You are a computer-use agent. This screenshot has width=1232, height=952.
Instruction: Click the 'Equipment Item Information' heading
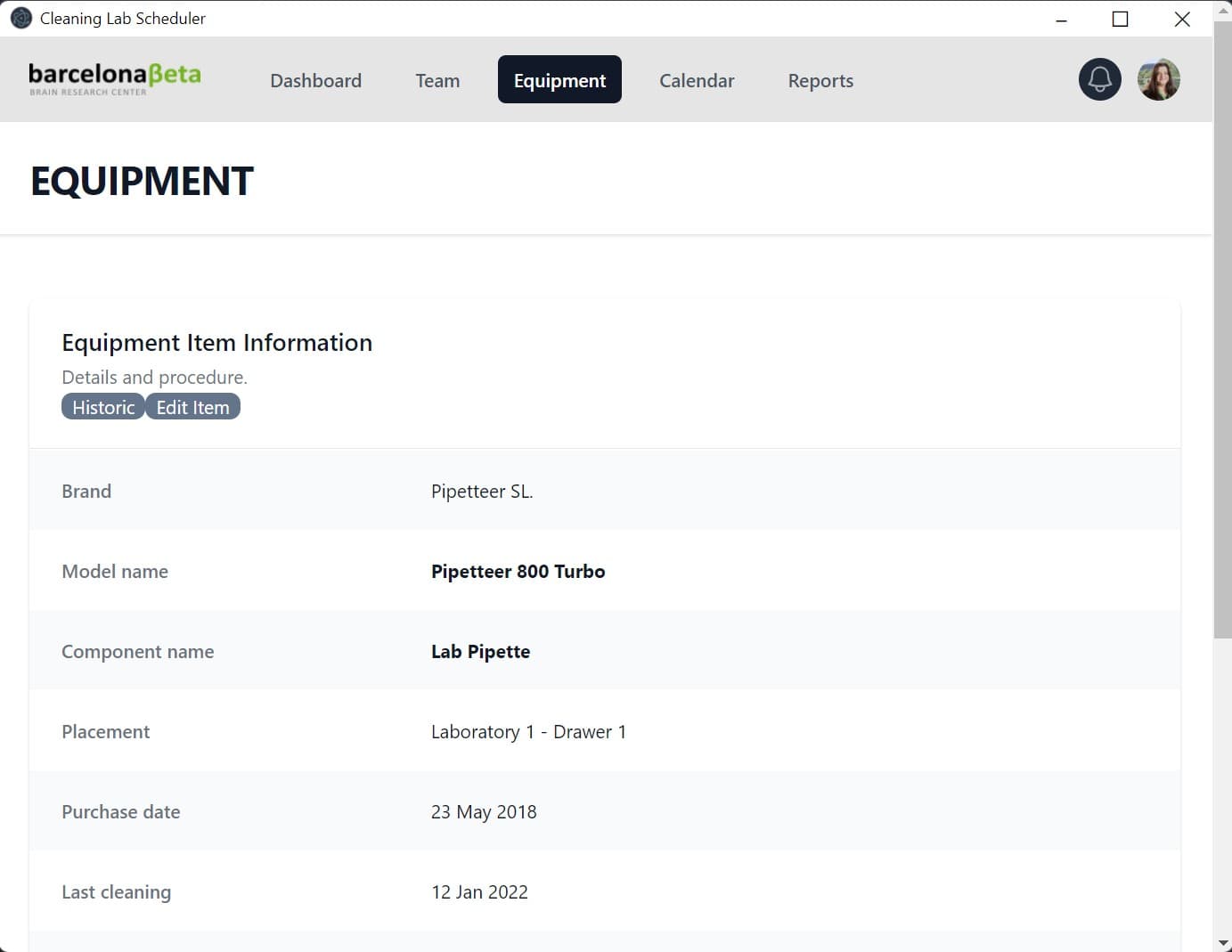(217, 343)
